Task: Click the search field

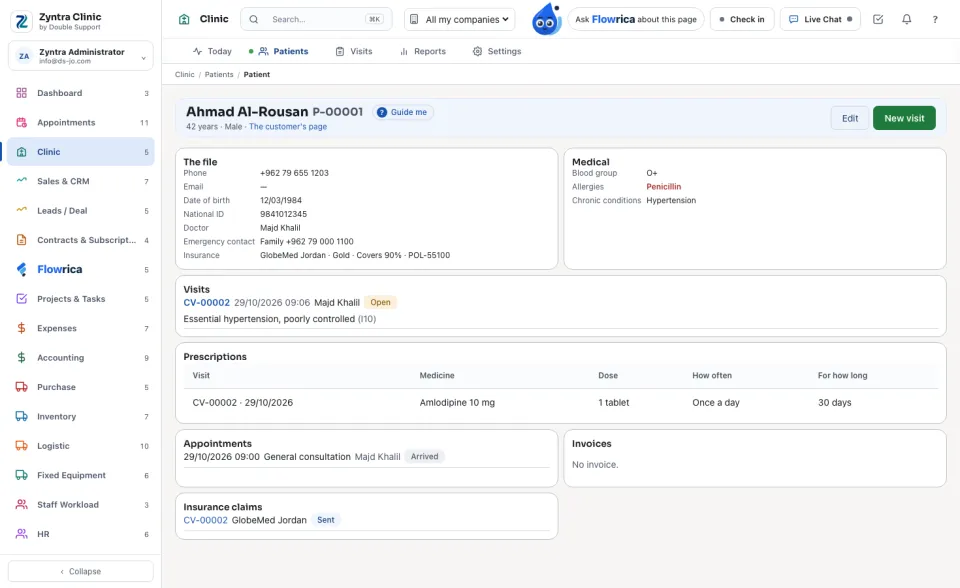Action: [x=318, y=20]
